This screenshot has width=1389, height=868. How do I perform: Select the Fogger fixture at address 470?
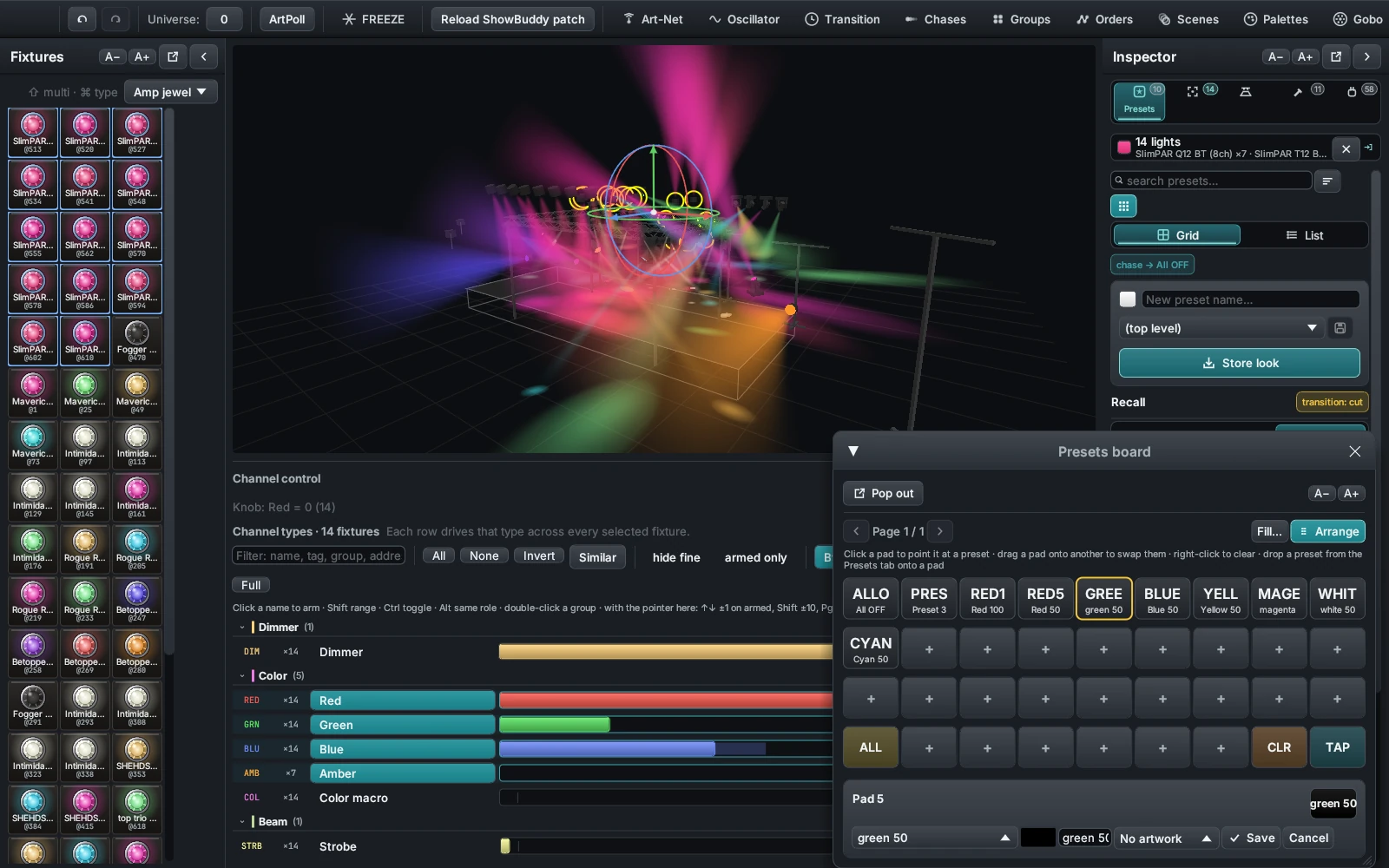[x=137, y=341]
